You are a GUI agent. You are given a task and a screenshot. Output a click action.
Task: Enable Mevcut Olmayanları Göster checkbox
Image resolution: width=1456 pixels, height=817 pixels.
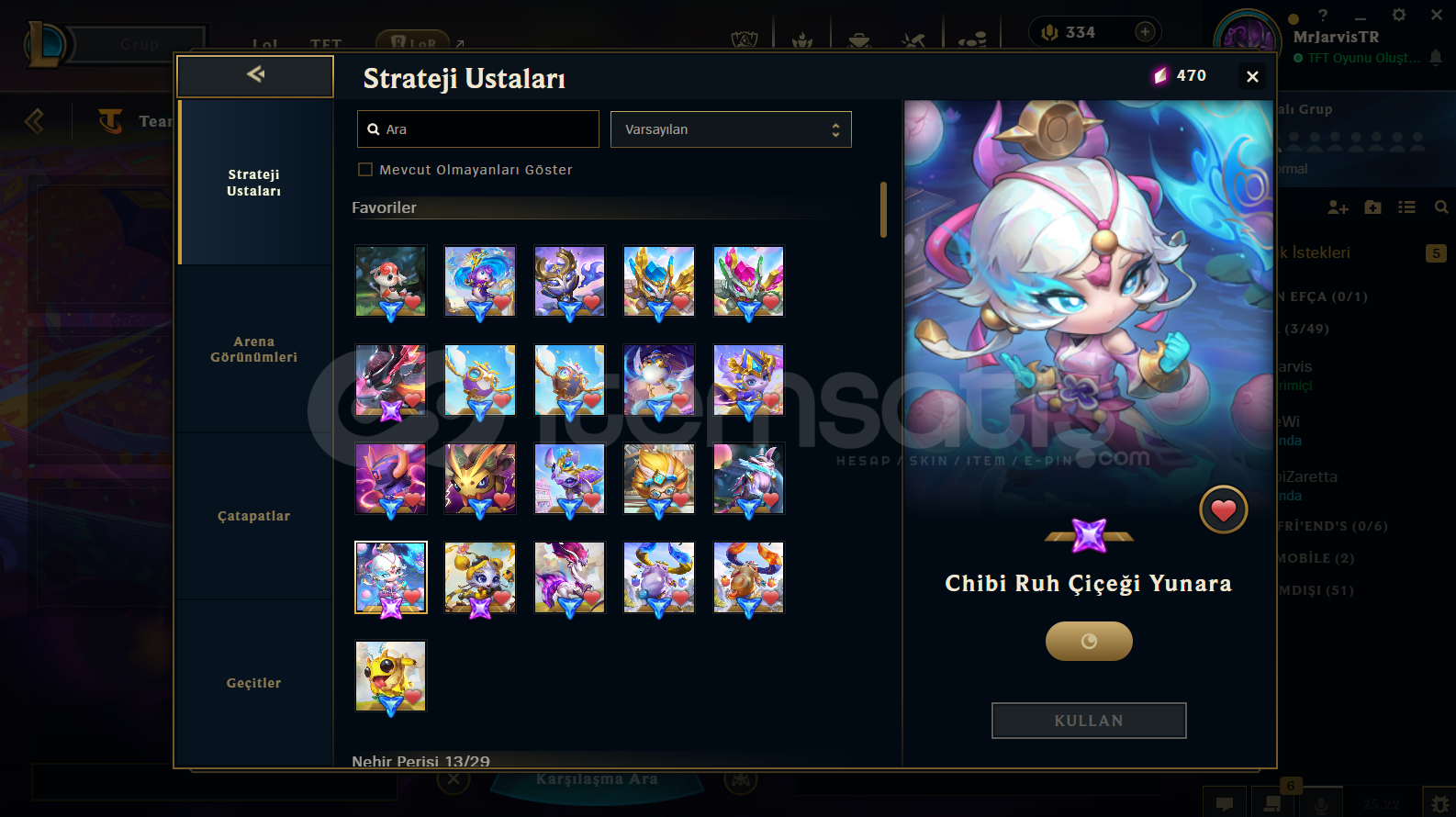point(365,170)
